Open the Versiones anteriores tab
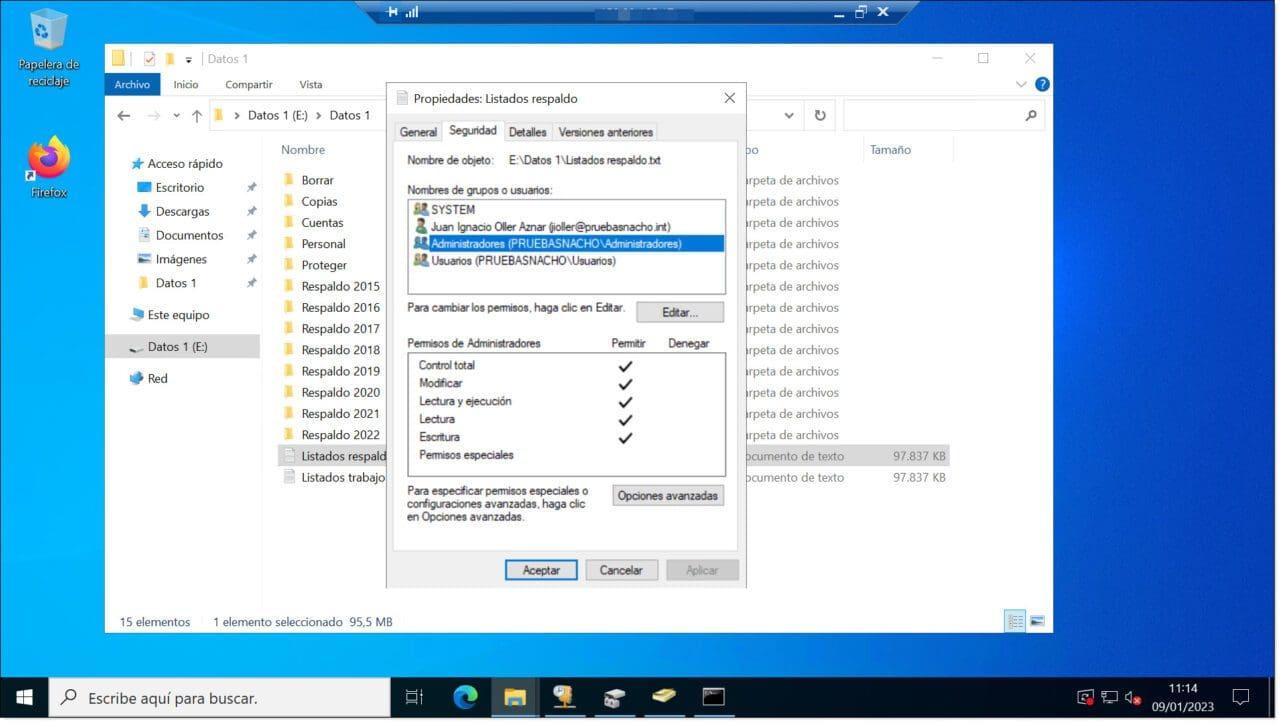 (x=605, y=132)
